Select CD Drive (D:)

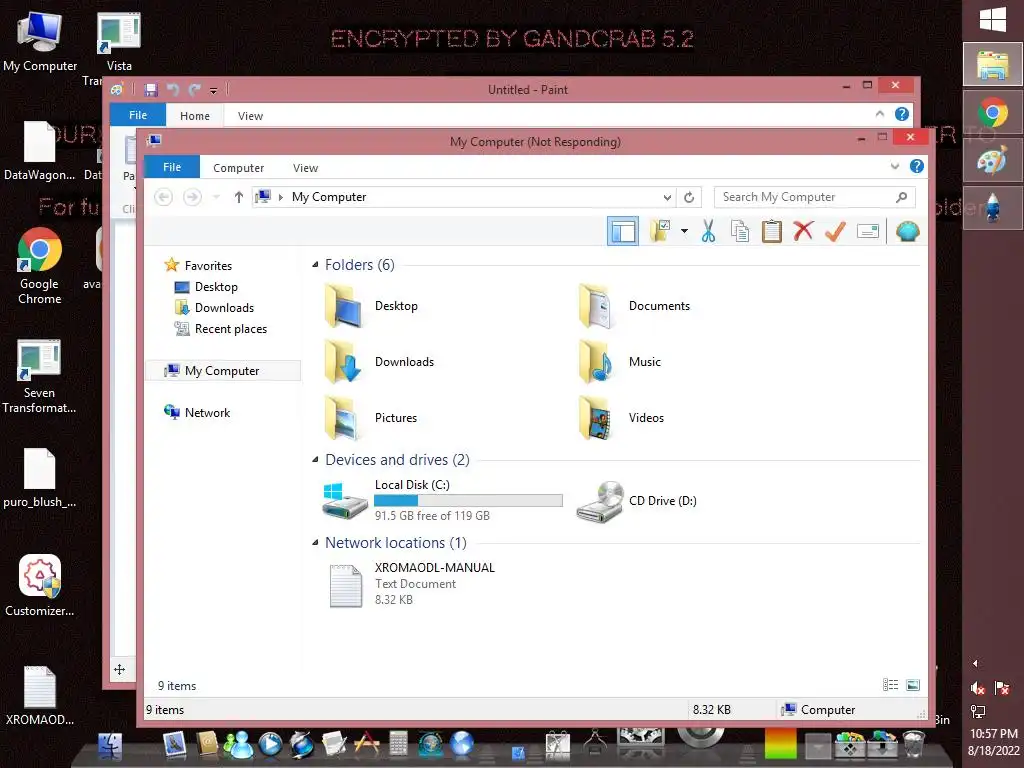coord(637,501)
